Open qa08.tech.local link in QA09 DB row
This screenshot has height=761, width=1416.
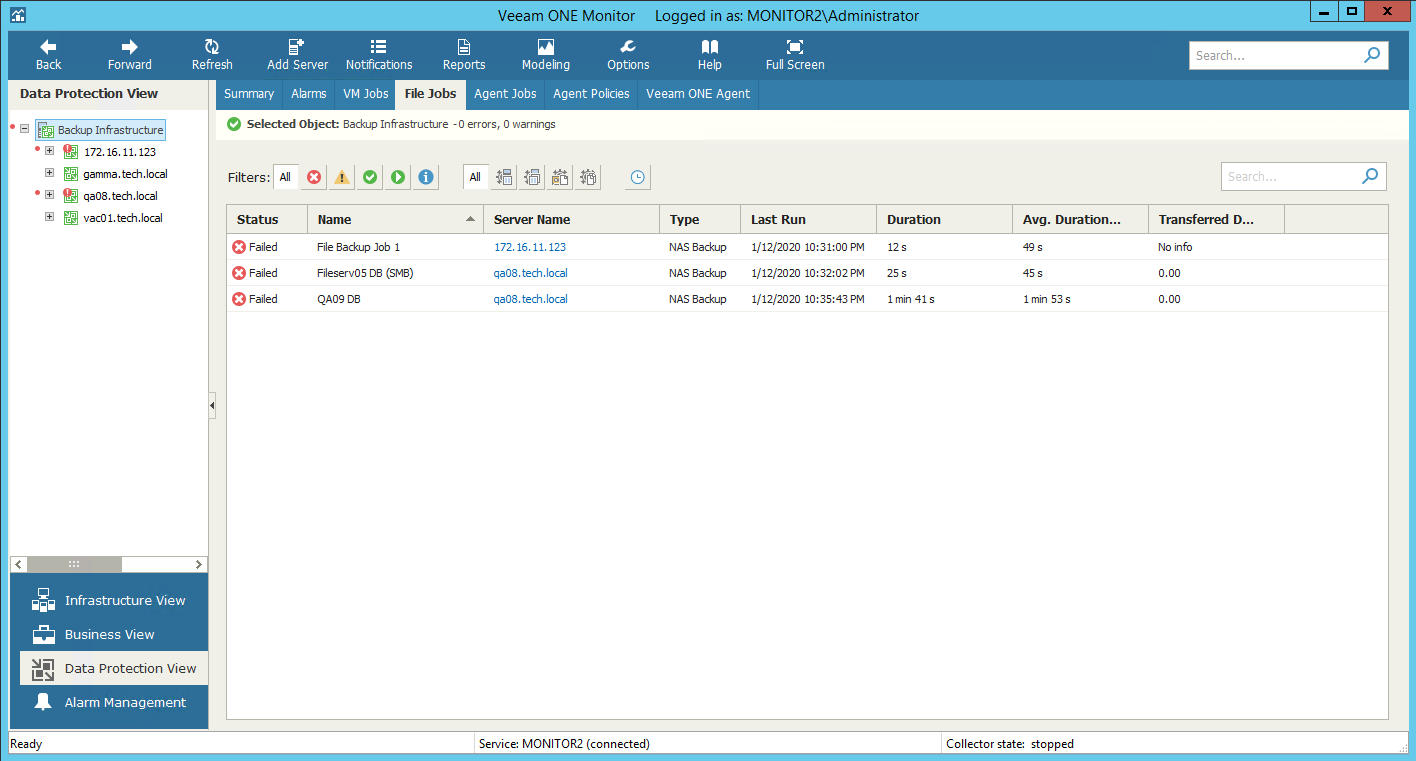[x=531, y=299]
